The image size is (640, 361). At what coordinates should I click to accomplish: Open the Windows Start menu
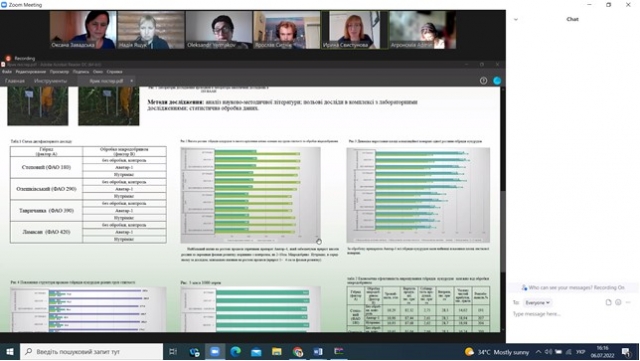coord(9,352)
